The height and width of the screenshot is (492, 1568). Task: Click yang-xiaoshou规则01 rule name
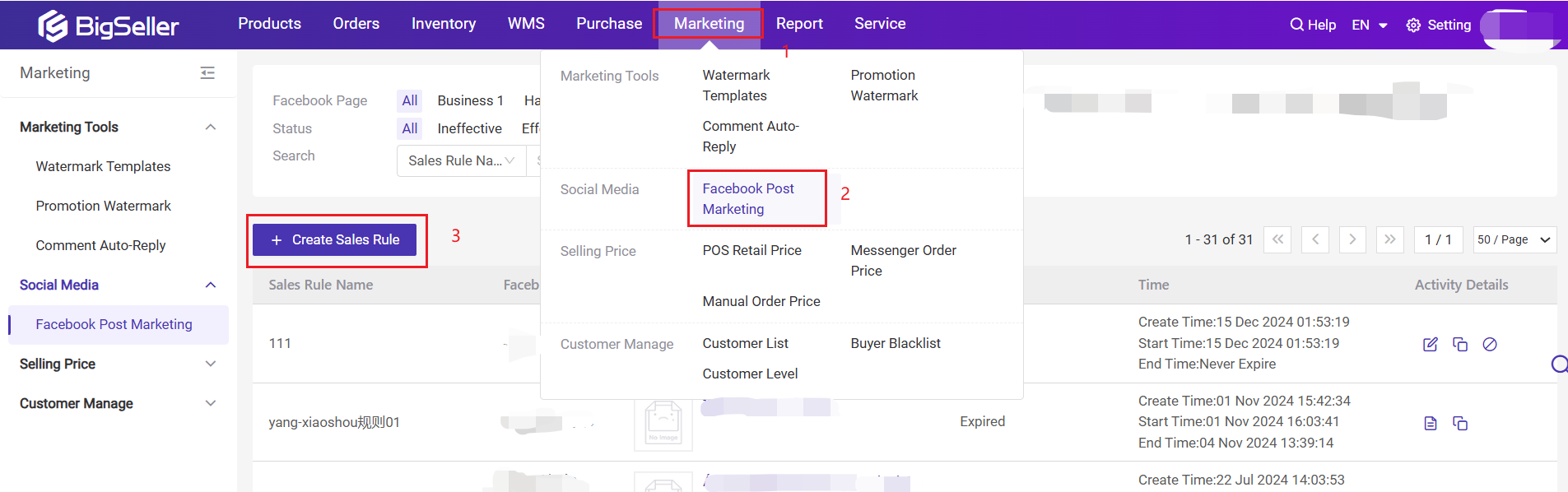[334, 422]
